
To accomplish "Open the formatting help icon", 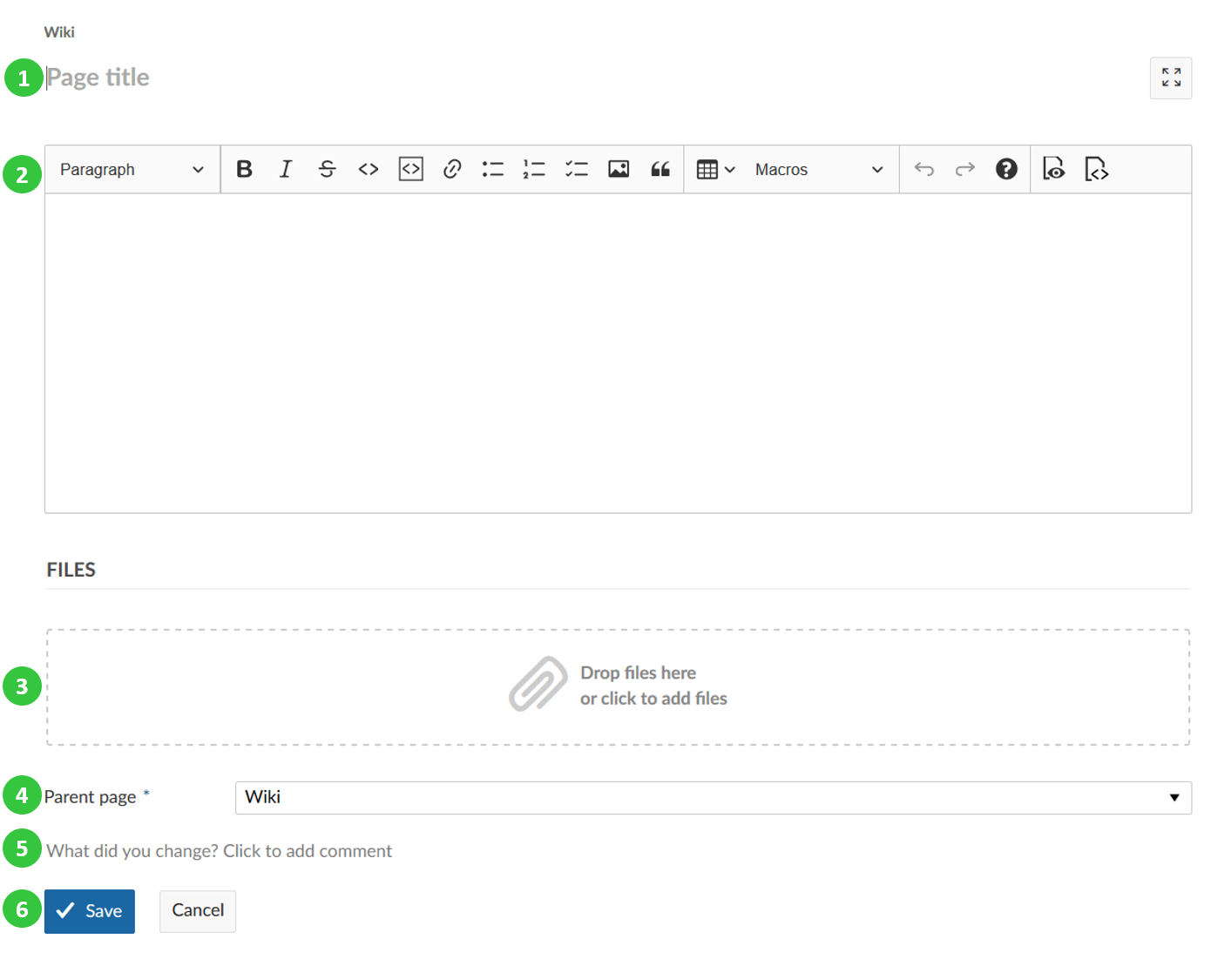I will 1006,169.
